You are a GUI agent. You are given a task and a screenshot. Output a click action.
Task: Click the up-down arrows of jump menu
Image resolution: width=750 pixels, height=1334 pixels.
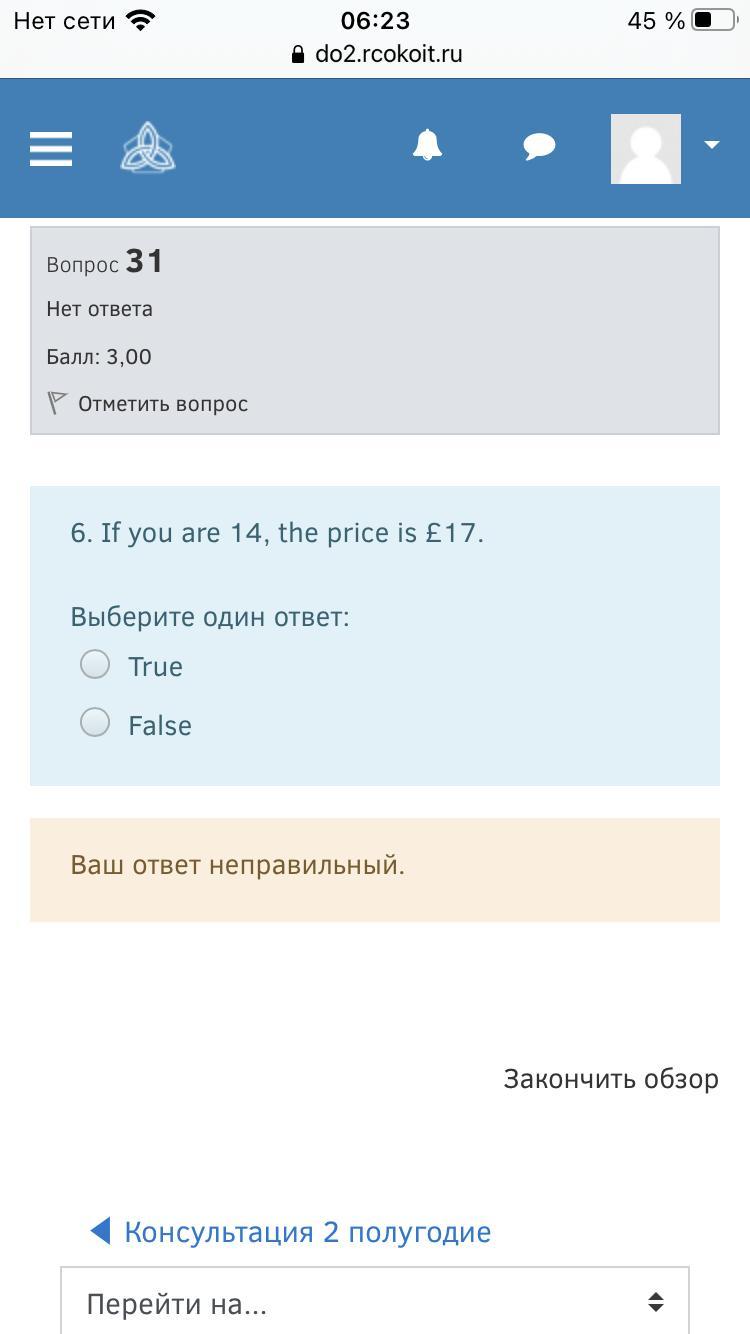656,1302
